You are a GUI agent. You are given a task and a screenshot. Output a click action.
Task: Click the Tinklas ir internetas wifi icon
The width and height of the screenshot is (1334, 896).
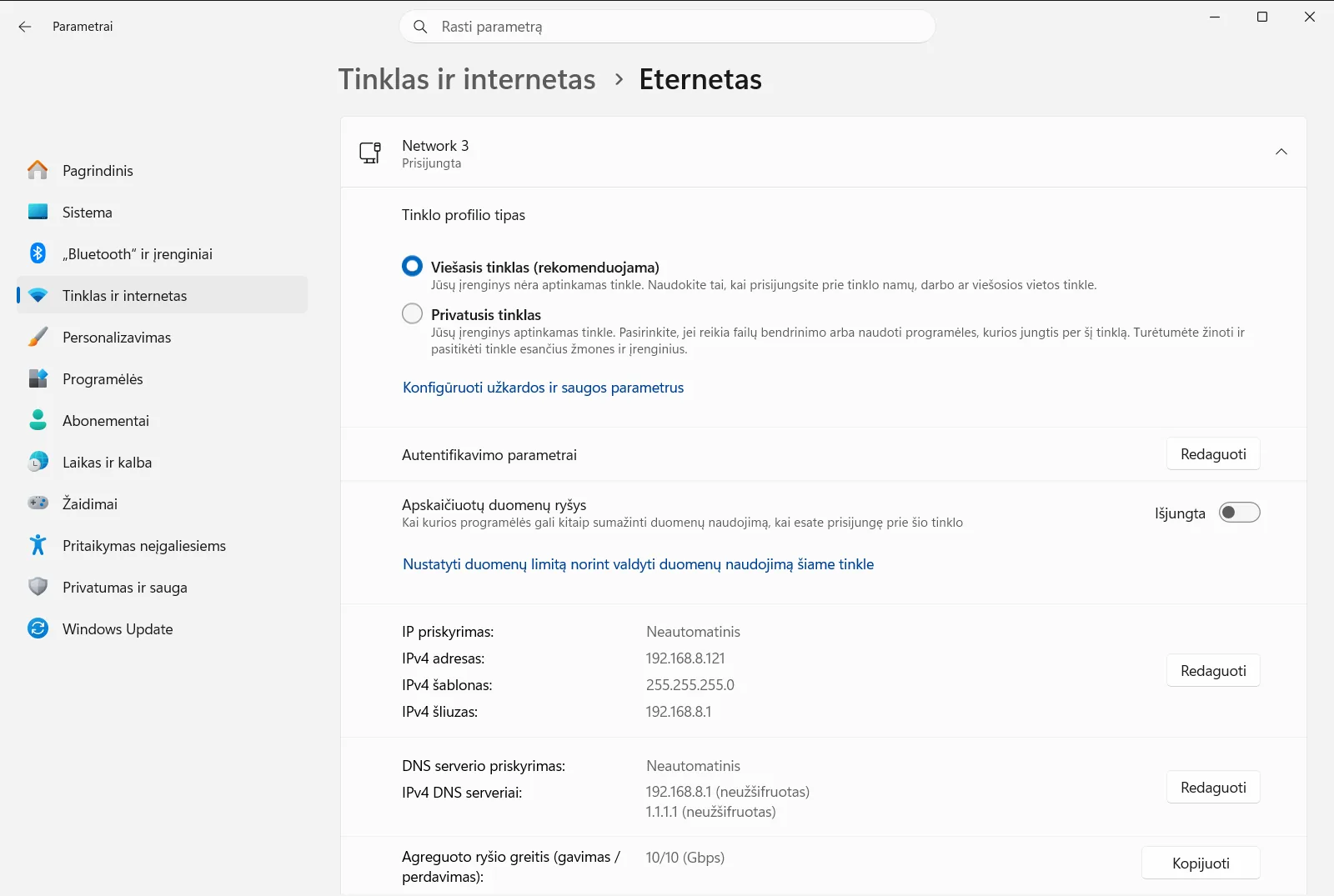[x=38, y=295]
